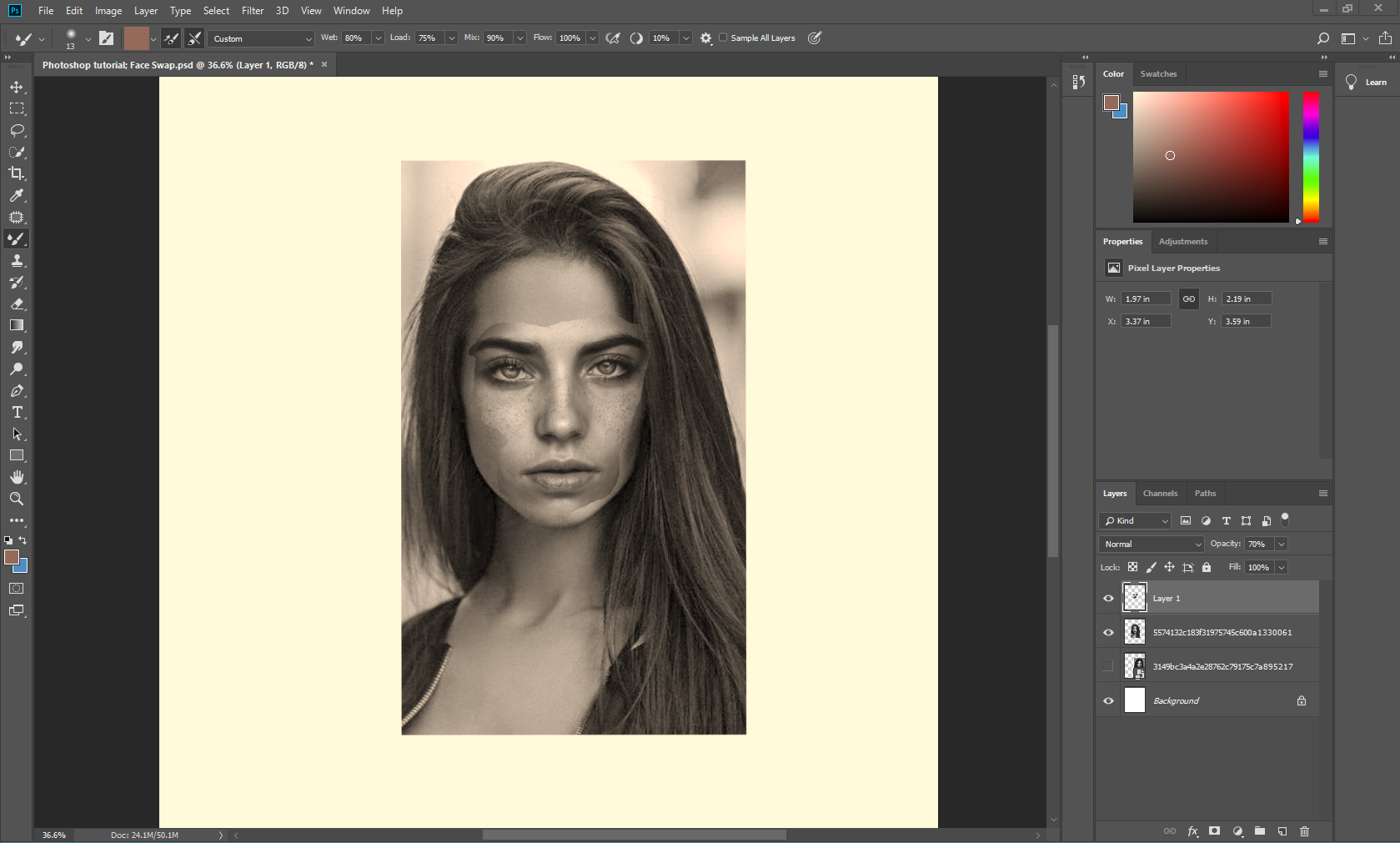Open the Normal blend mode dropdown
This screenshot has width=1400, height=843.
[x=1152, y=544]
